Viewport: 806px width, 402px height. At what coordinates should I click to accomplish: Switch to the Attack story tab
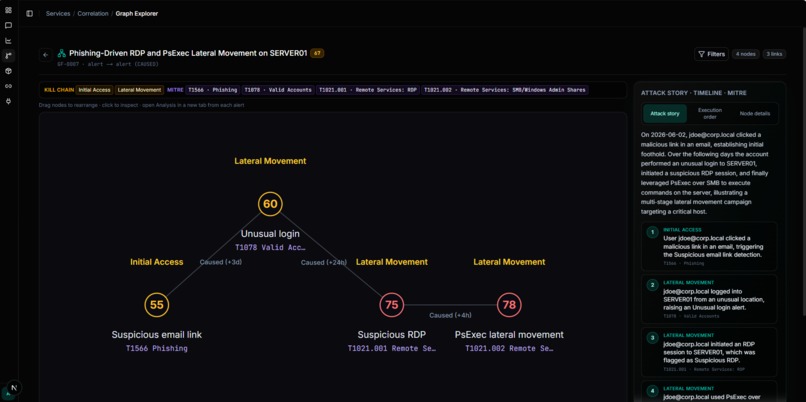click(665, 114)
